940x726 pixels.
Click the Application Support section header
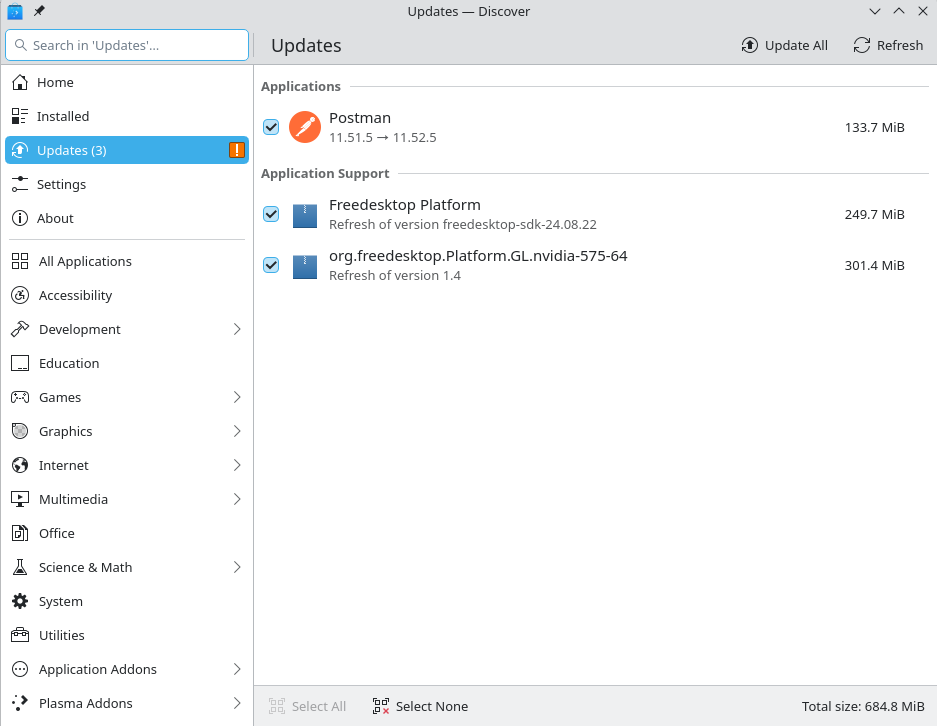[x=325, y=174]
